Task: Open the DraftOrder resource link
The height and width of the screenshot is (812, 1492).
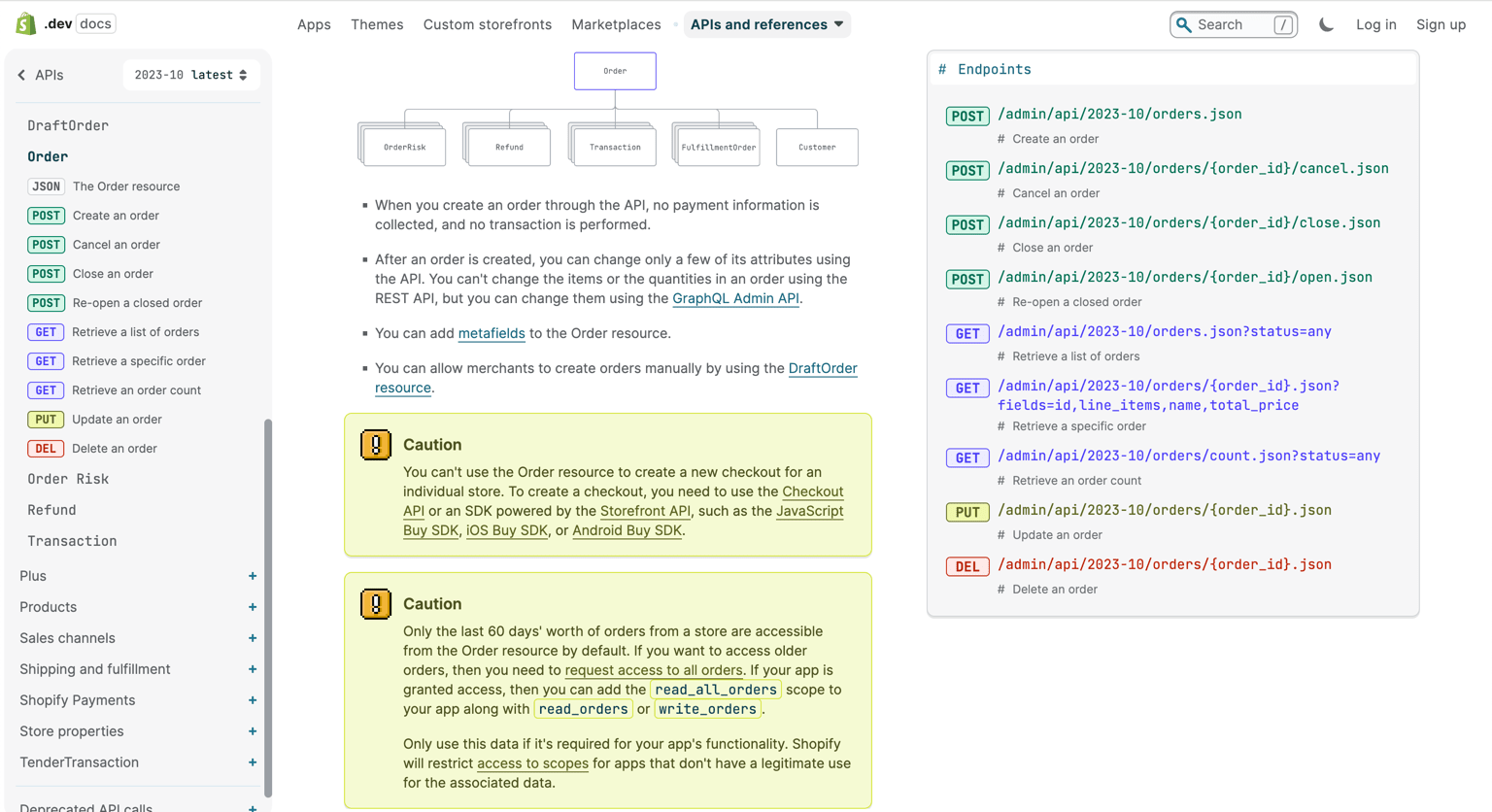Action: click(x=823, y=368)
